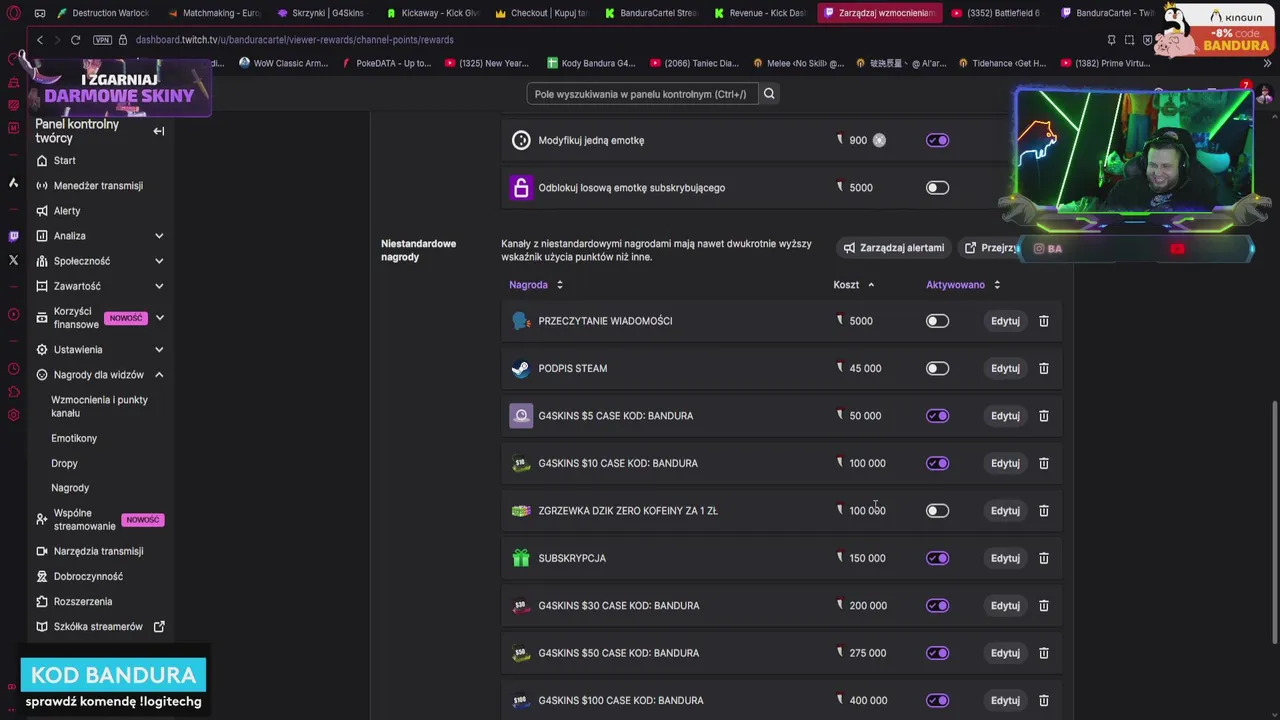Click the G4SKINS $5 CASE reward thumbnail
The height and width of the screenshot is (720, 1280).
pyautogui.click(x=521, y=416)
